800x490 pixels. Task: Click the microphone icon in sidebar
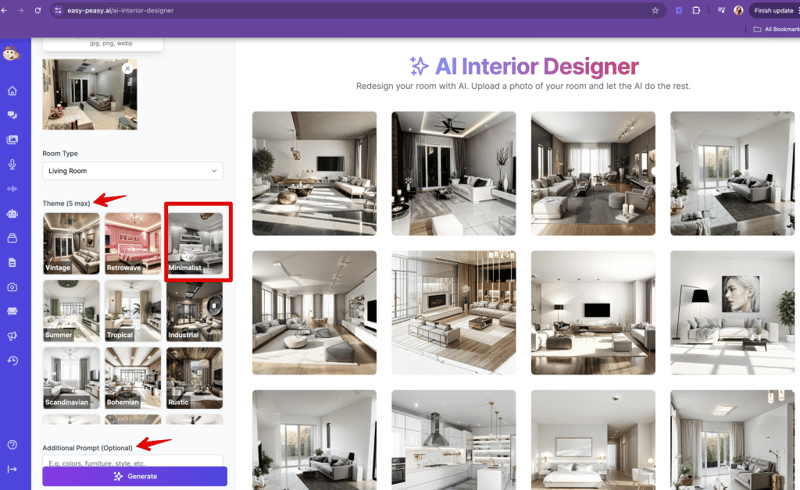coord(13,164)
